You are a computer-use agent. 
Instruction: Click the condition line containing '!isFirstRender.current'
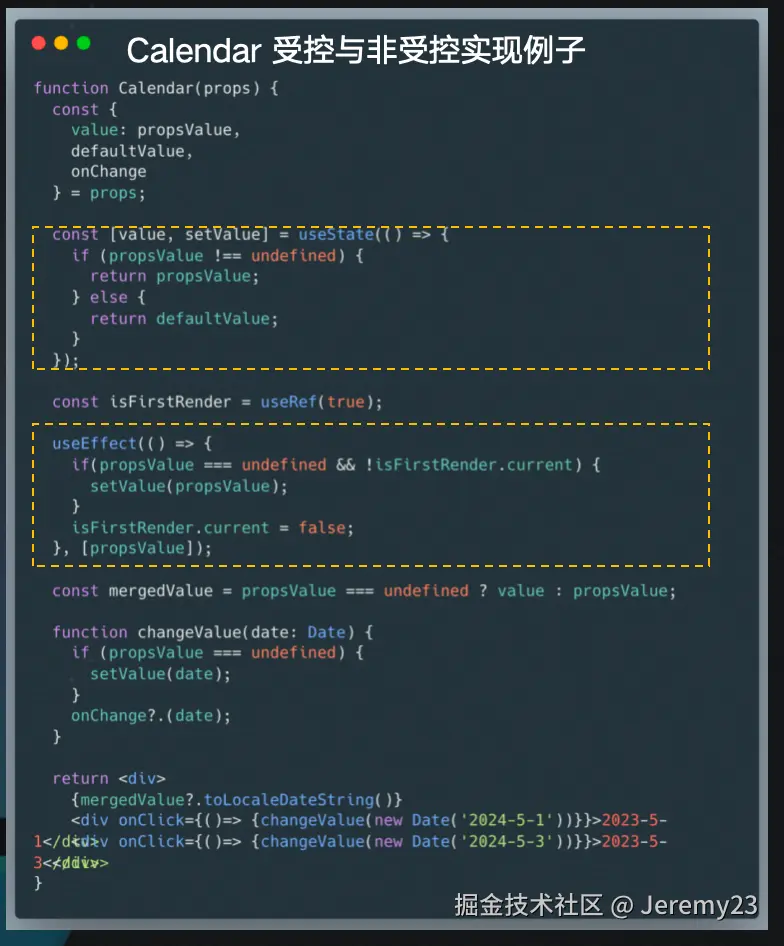point(336,465)
